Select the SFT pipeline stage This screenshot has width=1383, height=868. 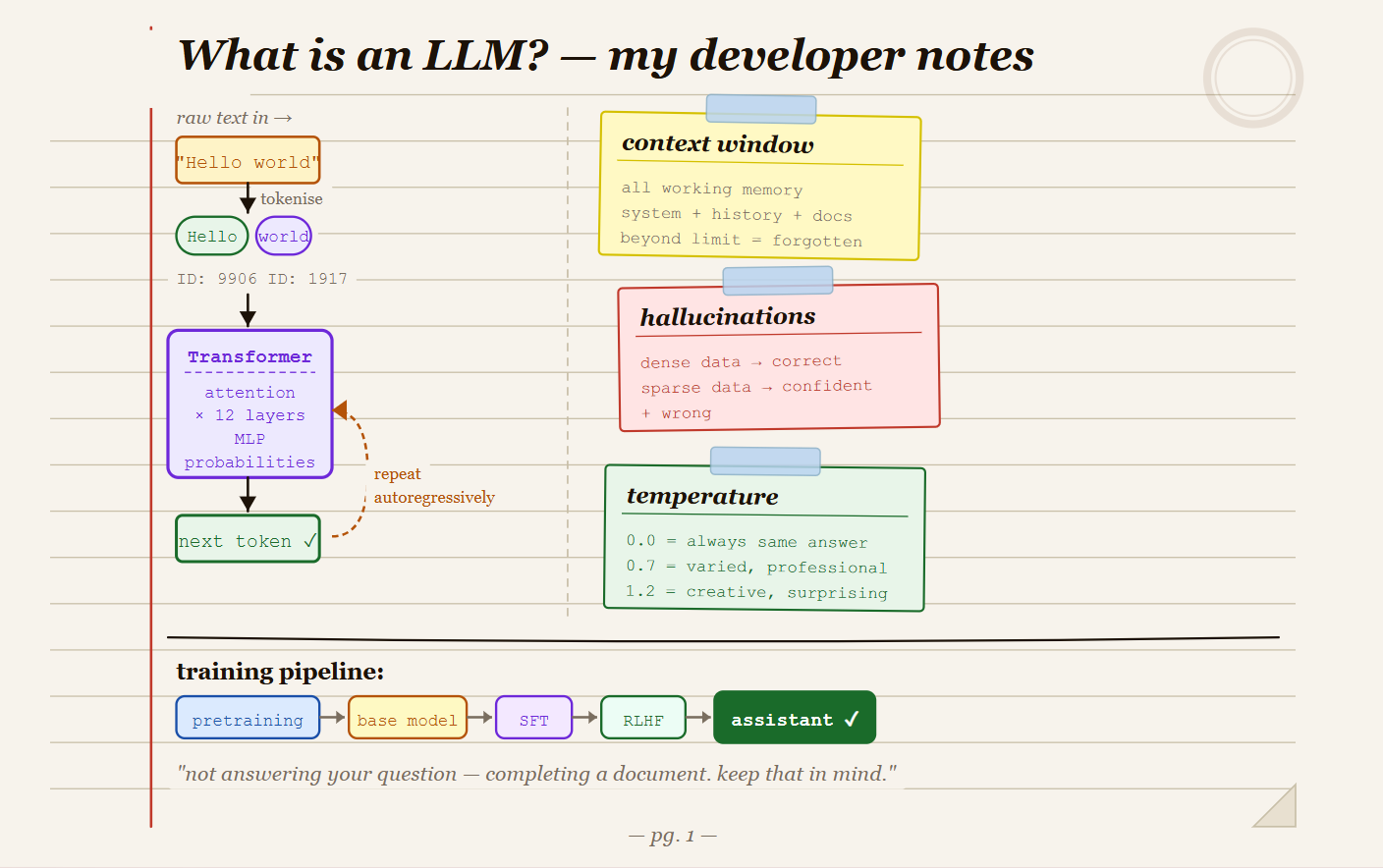(533, 718)
